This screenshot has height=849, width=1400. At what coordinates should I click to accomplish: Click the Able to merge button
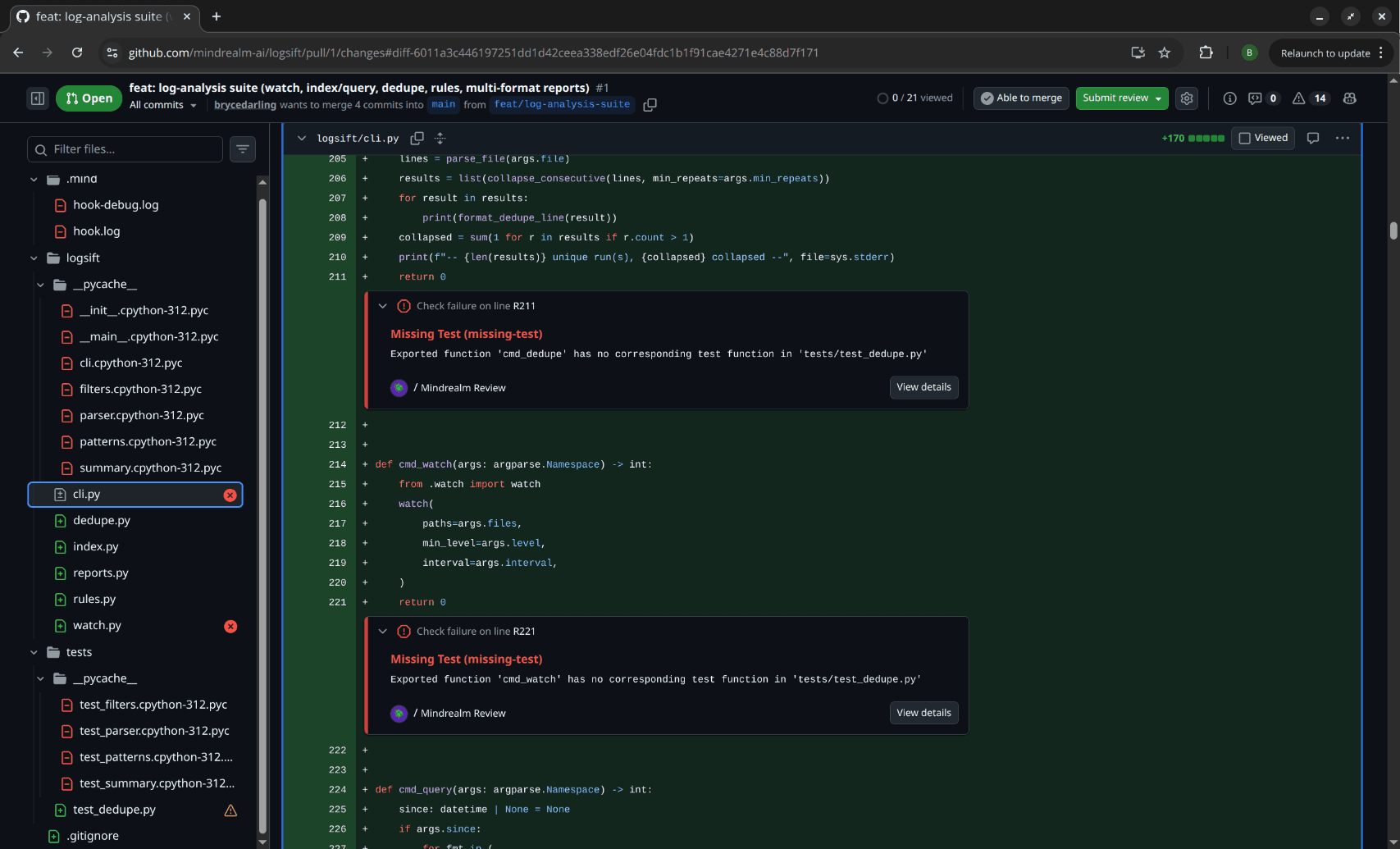pos(1021,98)
